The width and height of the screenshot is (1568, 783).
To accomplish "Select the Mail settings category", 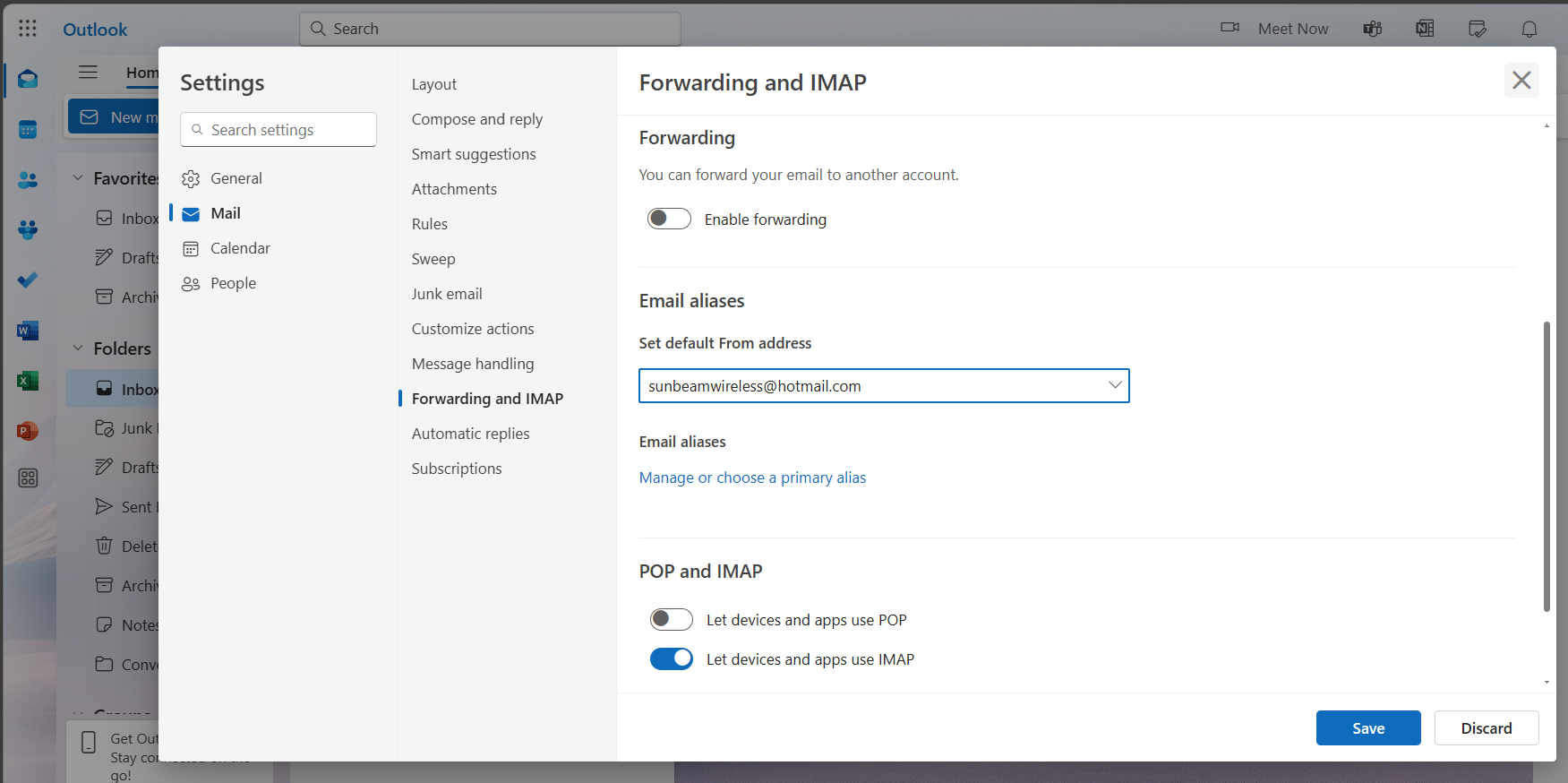I will [x=226, y=213].
